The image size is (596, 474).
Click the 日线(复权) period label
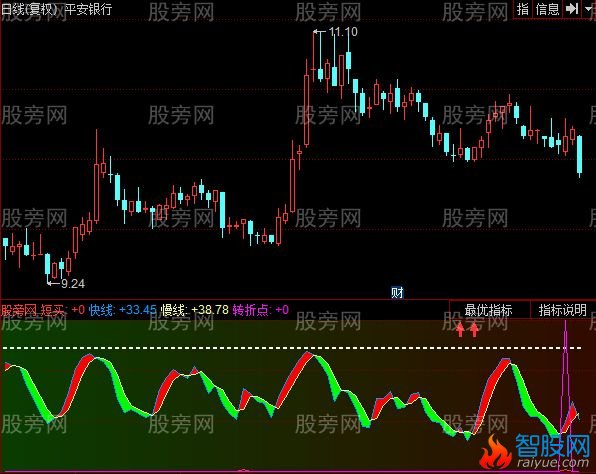click(x=29, y=9)
